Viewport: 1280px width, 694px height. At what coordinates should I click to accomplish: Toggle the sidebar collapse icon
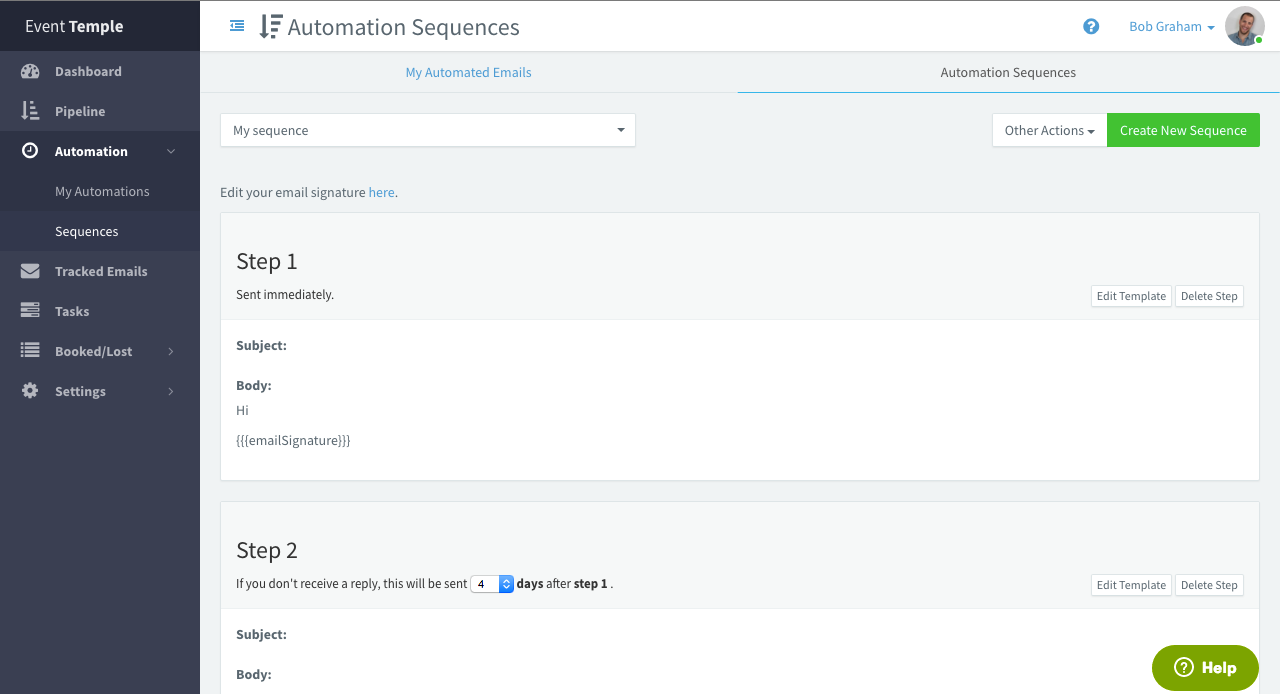[x=237, y=26]
